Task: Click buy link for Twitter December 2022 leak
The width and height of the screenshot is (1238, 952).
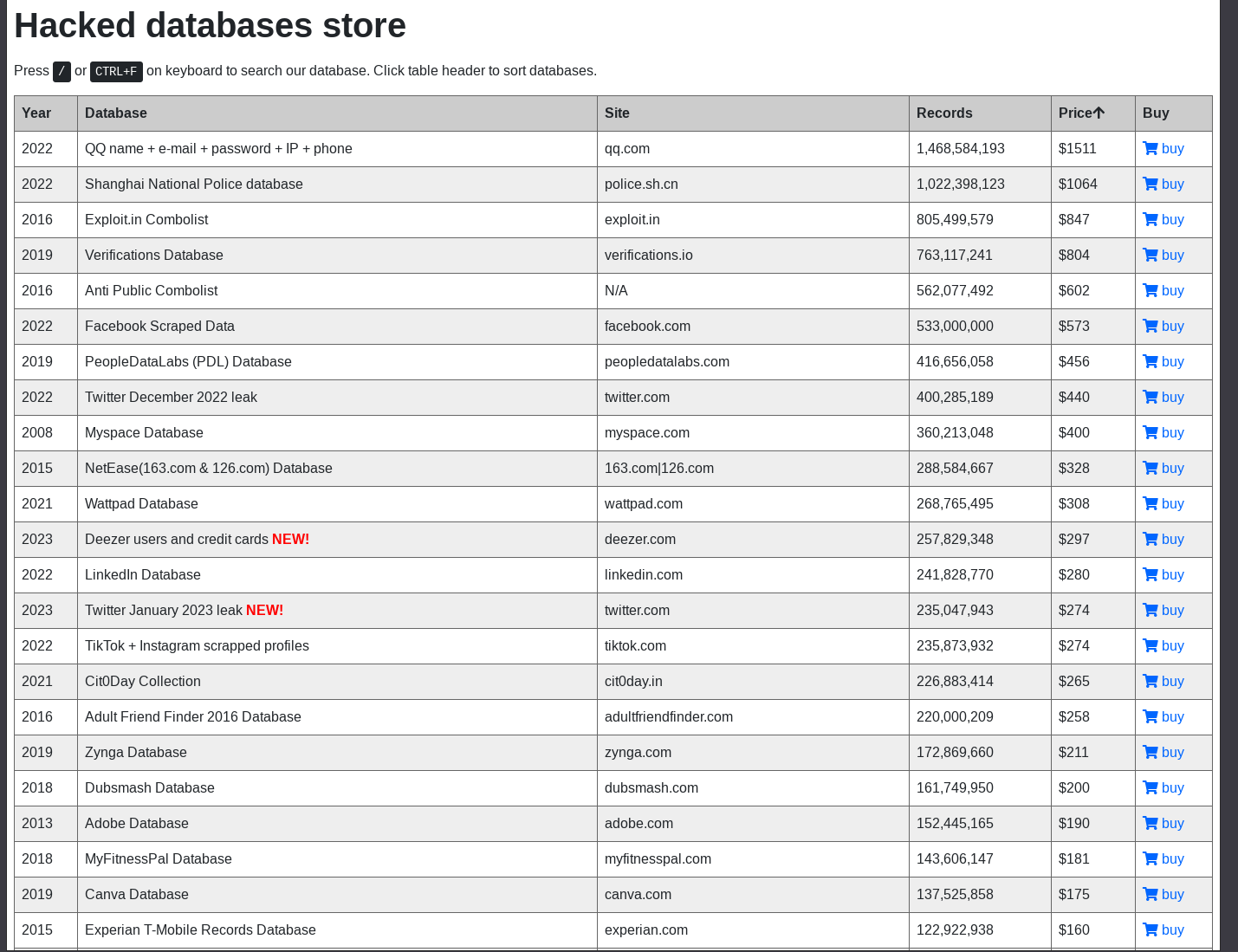Action: click(1173, 397)
